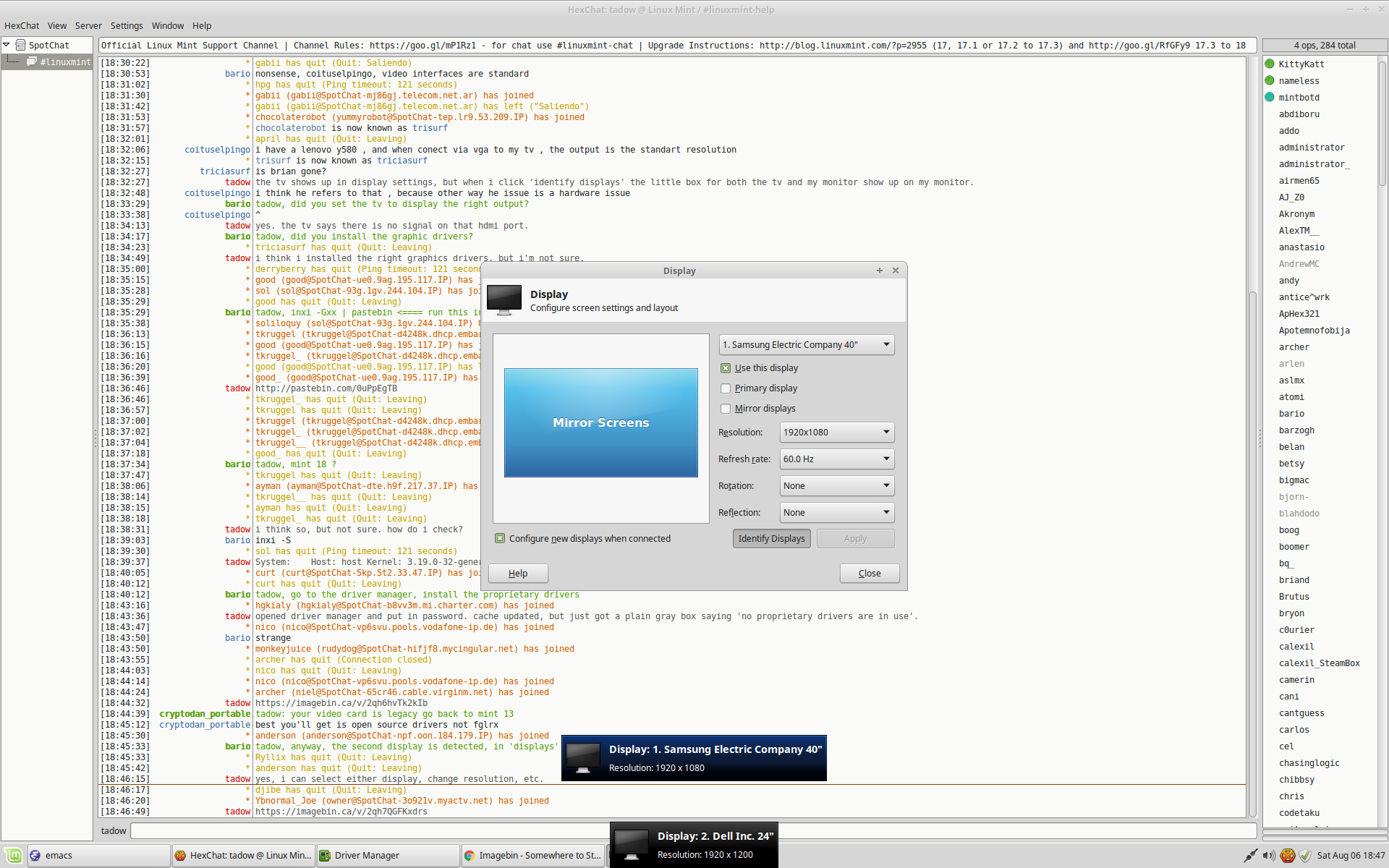Click the emacs icon in the taskbar
The image size is (1389, 868).
point(35,856)
